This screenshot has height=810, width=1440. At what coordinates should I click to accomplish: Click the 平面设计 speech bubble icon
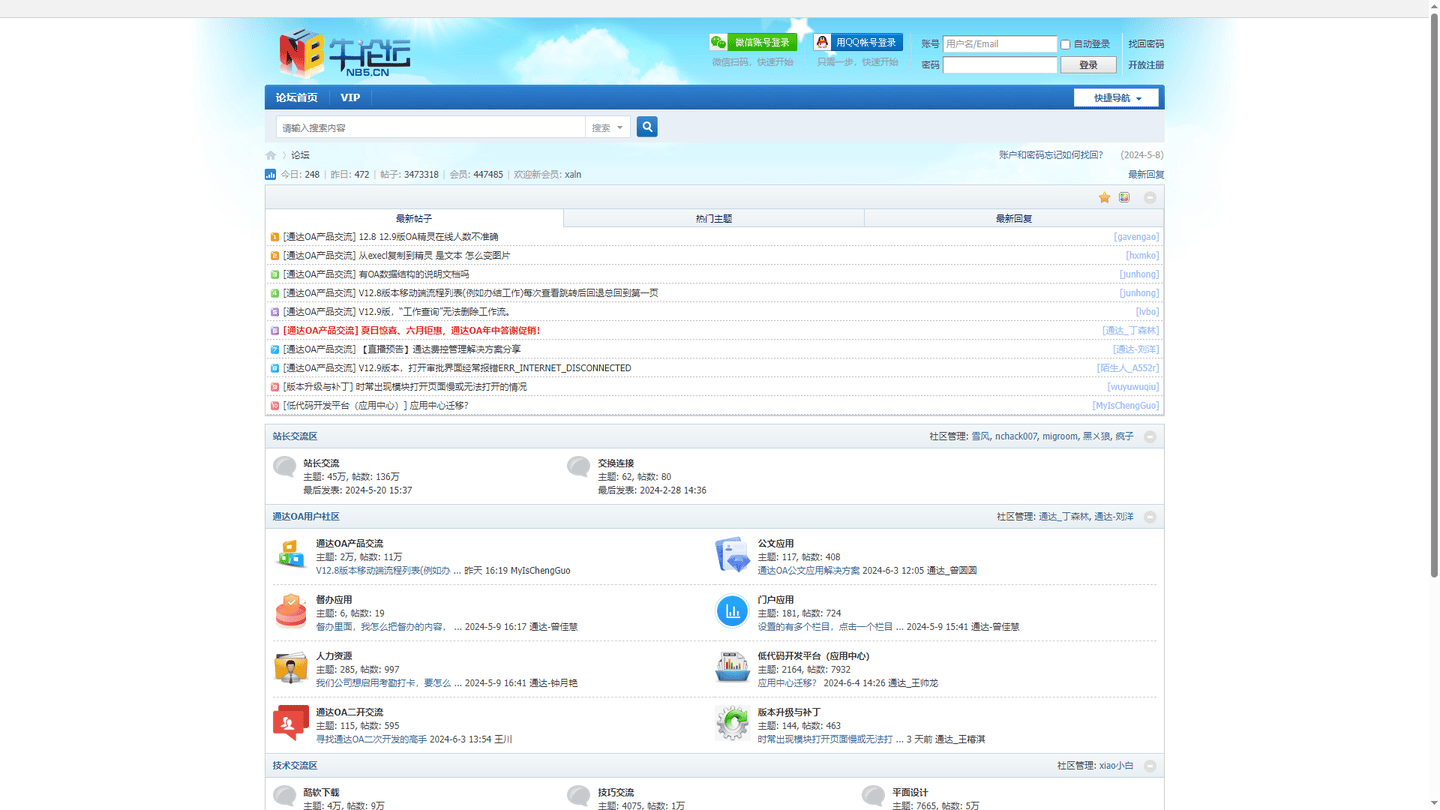(x=874, y=796)
